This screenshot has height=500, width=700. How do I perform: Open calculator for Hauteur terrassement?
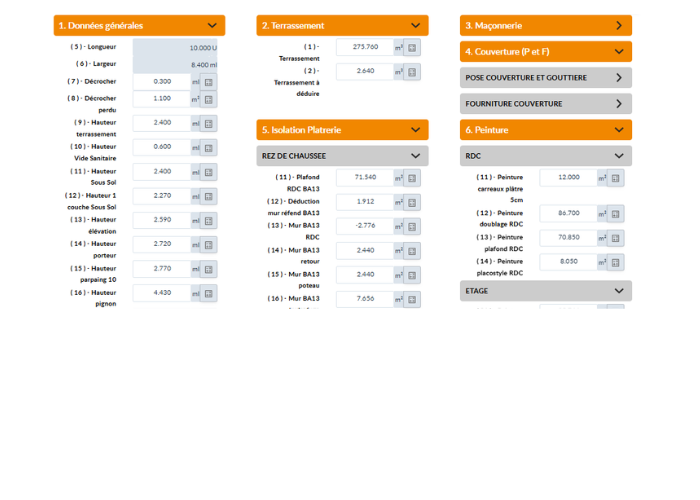point(208,124)
